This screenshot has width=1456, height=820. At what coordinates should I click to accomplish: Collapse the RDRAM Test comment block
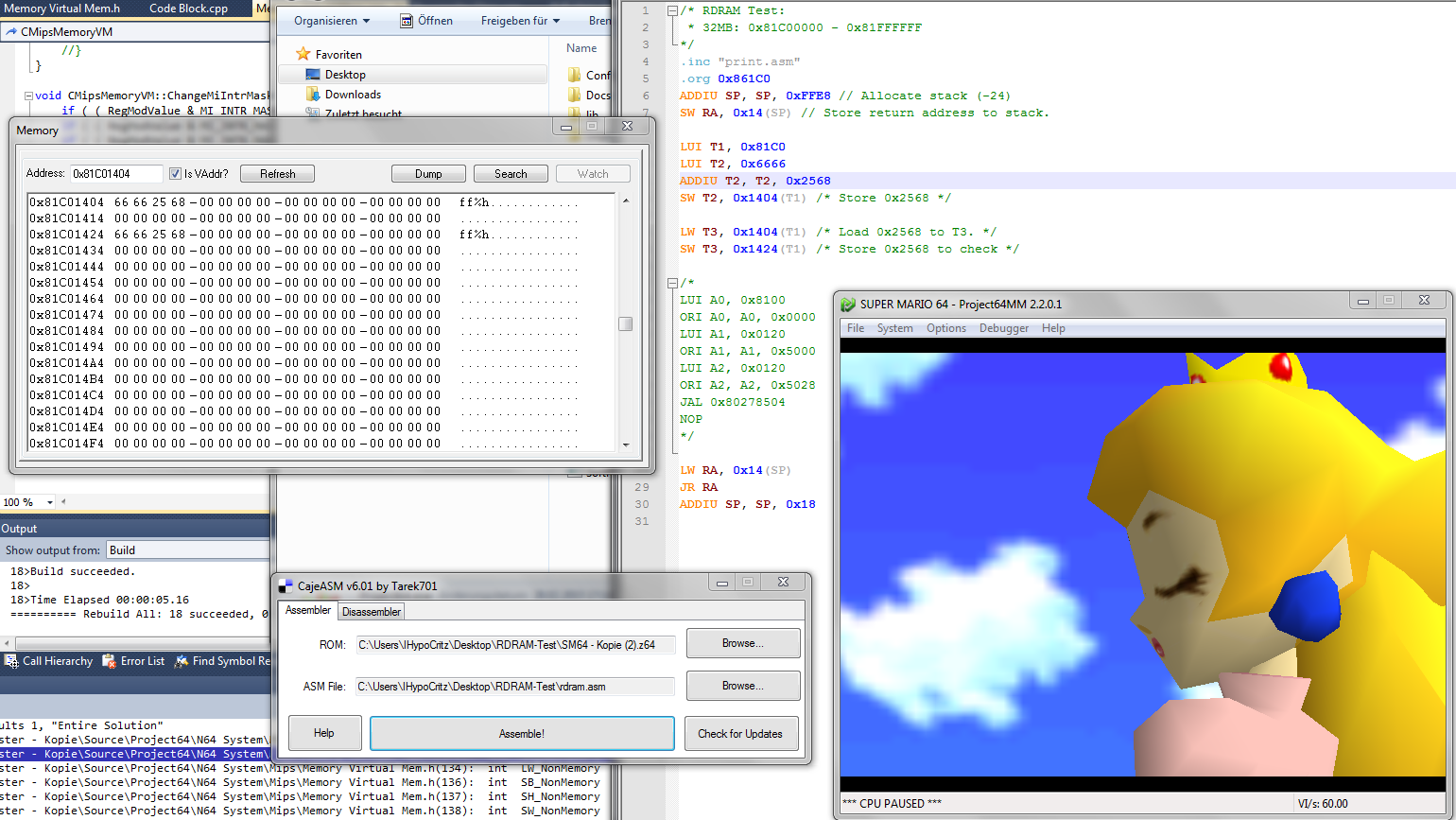coord(671,10)
